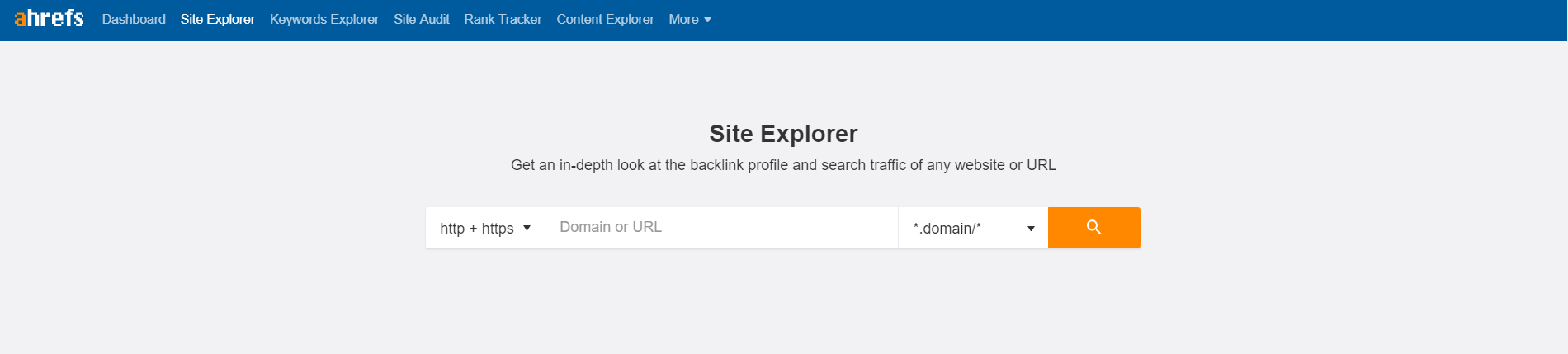Click the orange 'a' in ahrefs logo
This screenshot has width=1568, height=354.
[20, 19]
